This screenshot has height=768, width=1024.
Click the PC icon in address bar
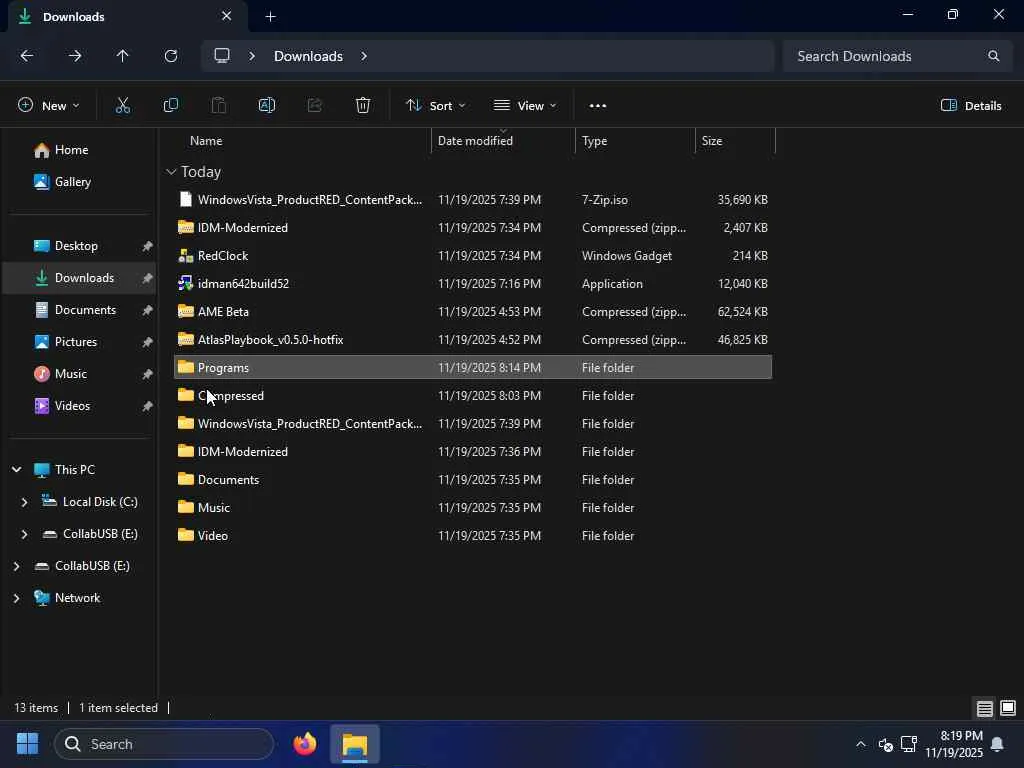[222, 56]
